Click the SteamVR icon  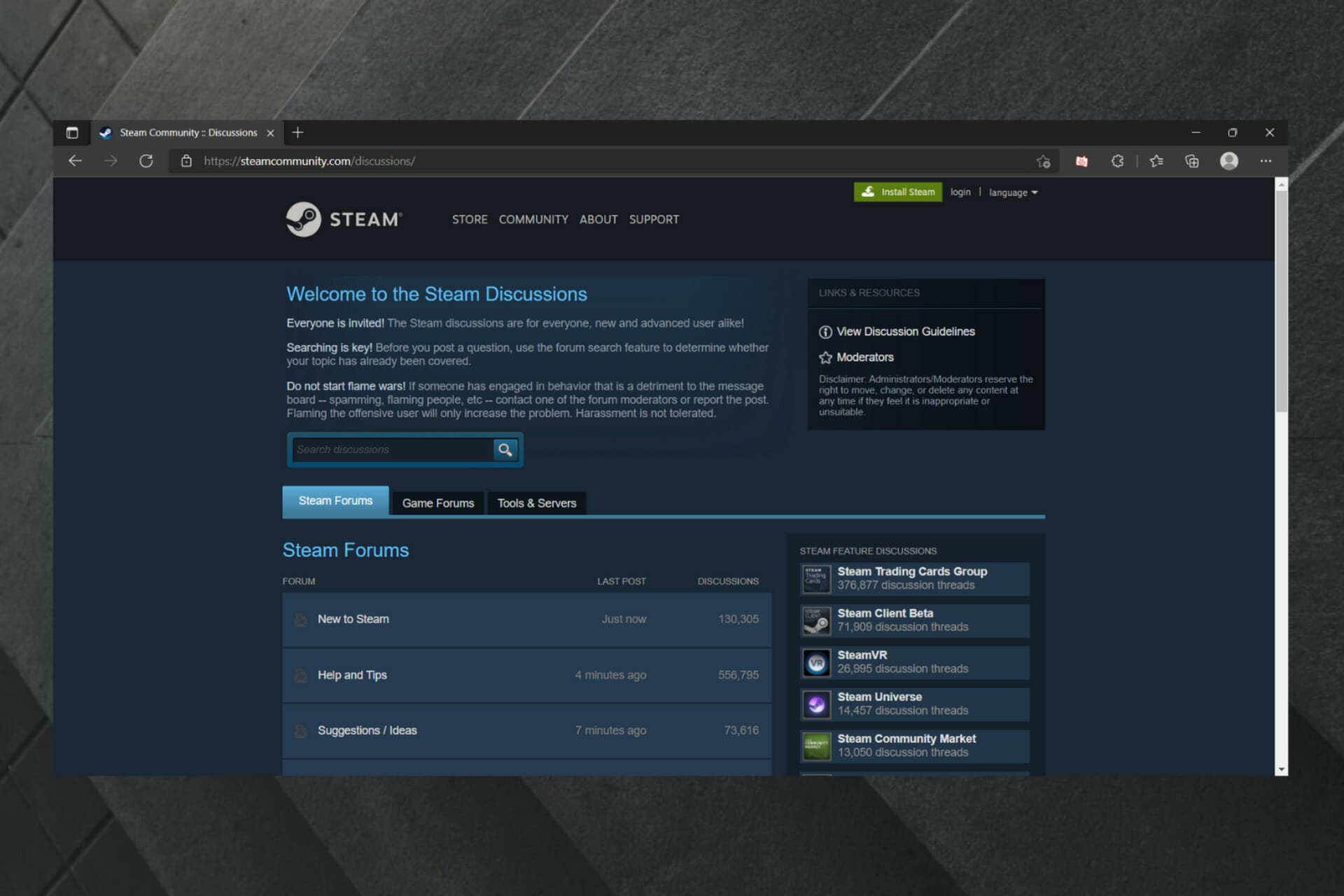(x=816, y=661)
